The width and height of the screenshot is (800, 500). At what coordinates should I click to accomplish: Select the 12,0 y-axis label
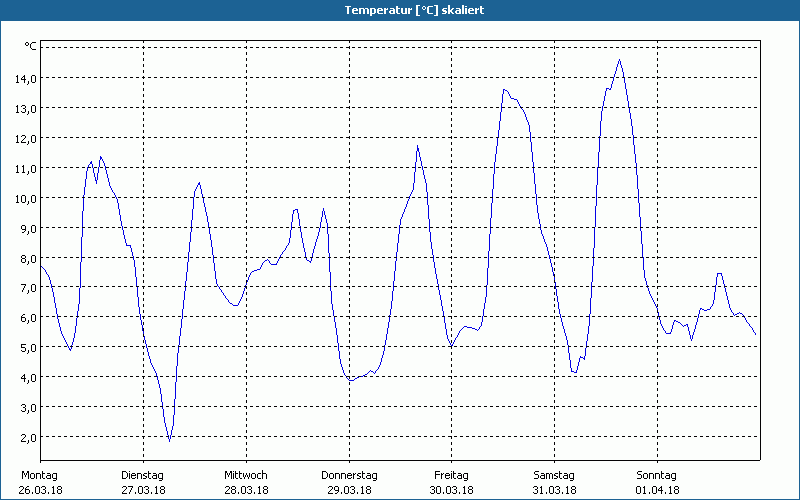(x=25, y=138)
